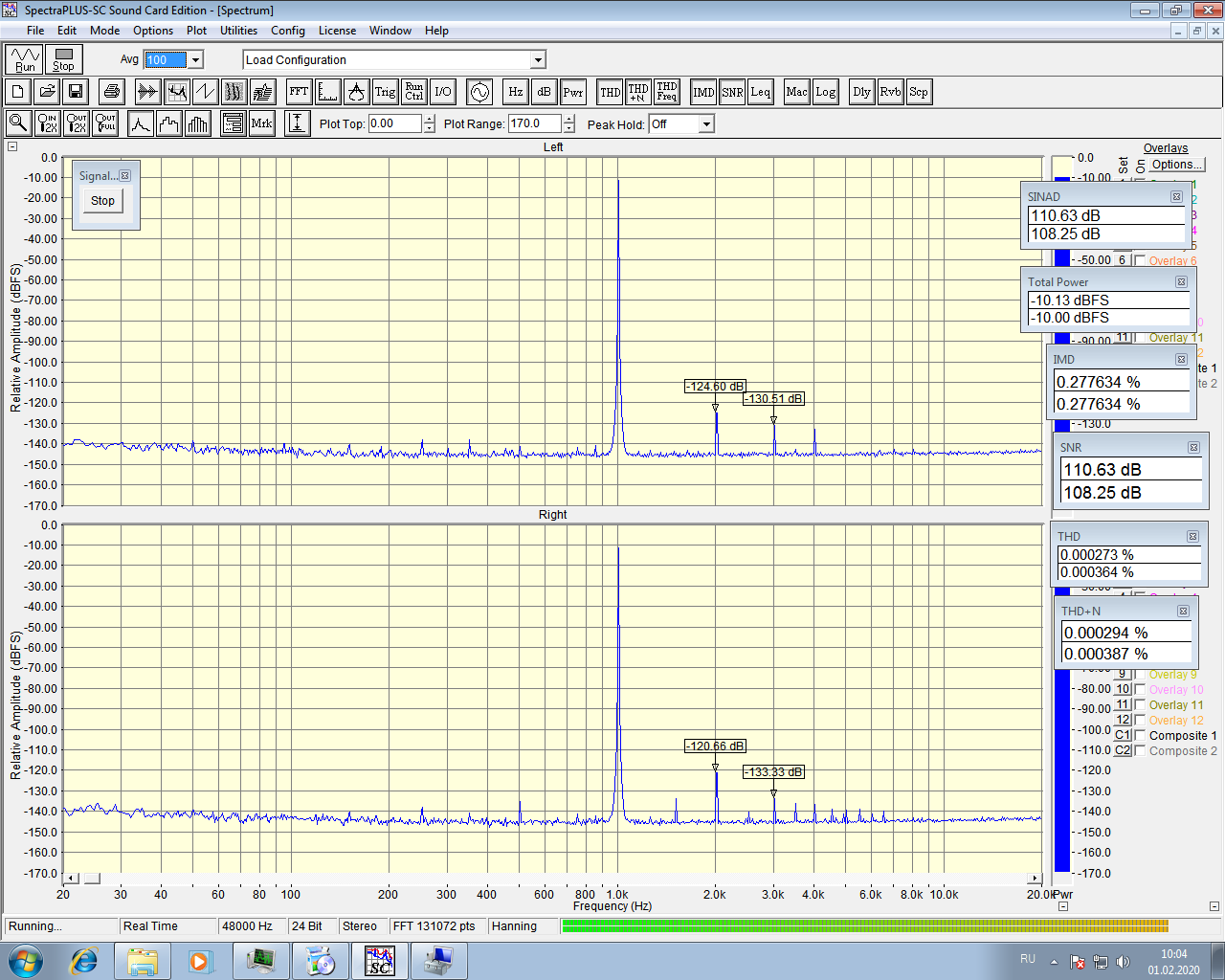Click Stop in the Signal generator window
This screenshot has width=1225, height=980.
pyautogui.click(x=102, y=201)
